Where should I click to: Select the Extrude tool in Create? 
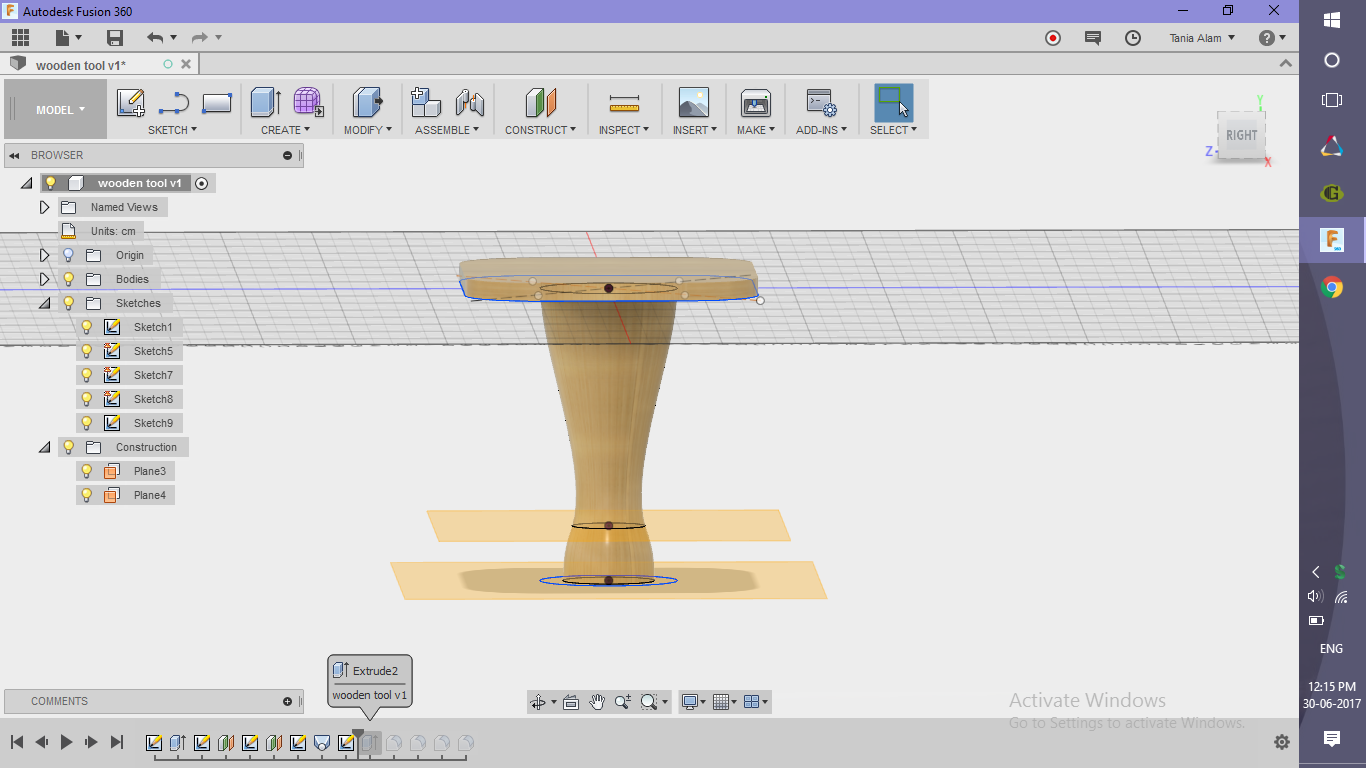[x=265, y=103]
